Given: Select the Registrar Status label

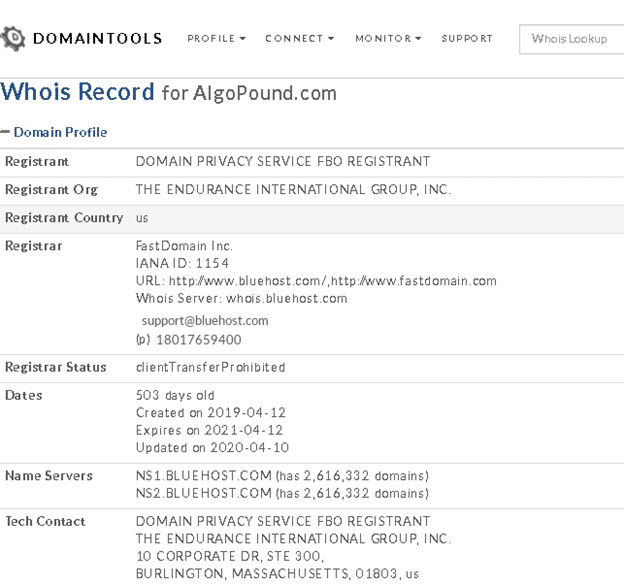Looking at the screenshot, I should 56,367.
